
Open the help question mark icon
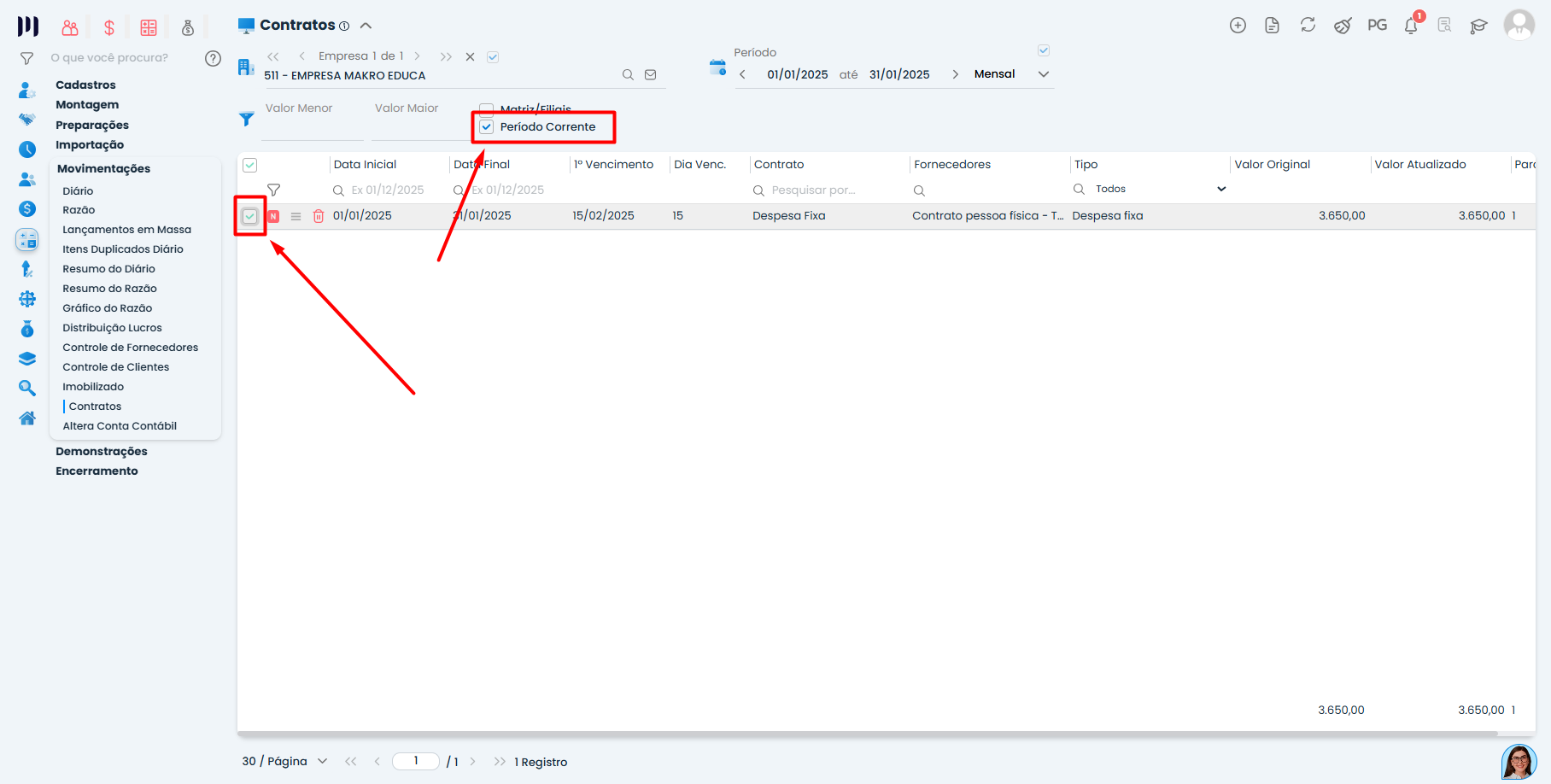point(213,58)
